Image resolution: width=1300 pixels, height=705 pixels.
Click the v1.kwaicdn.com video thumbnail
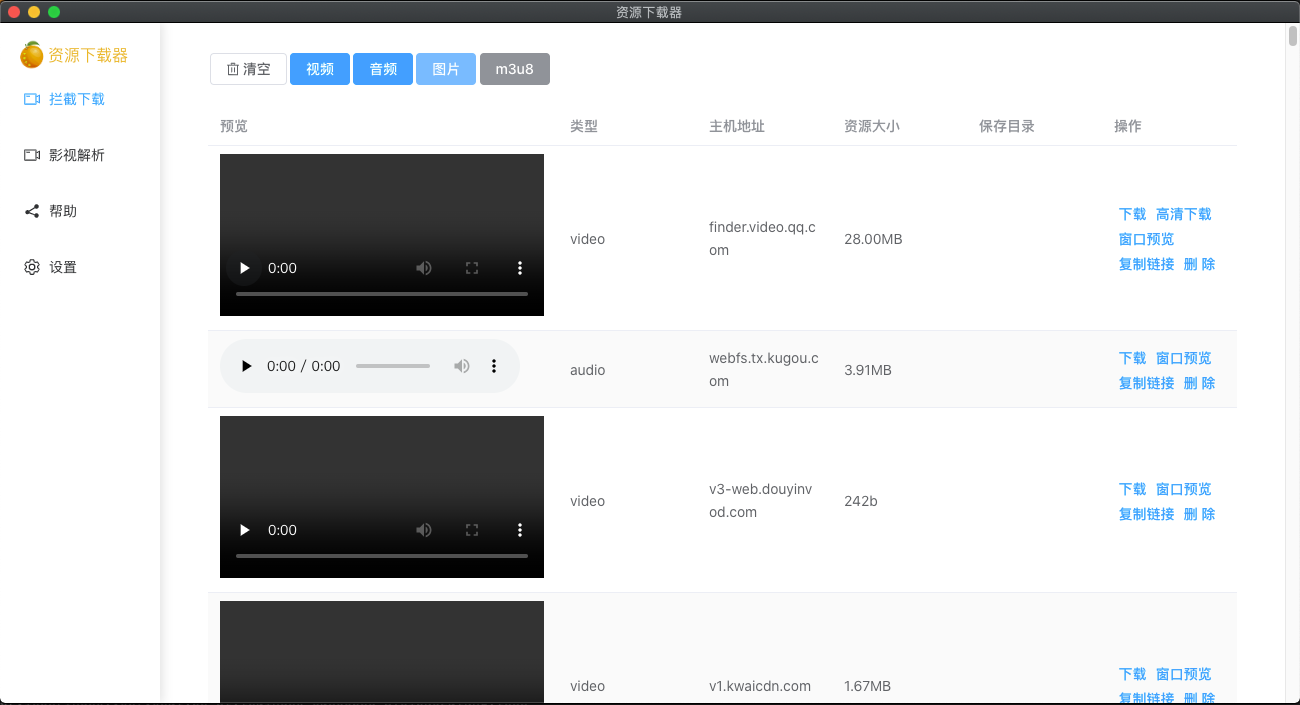[x=382, y=652]
